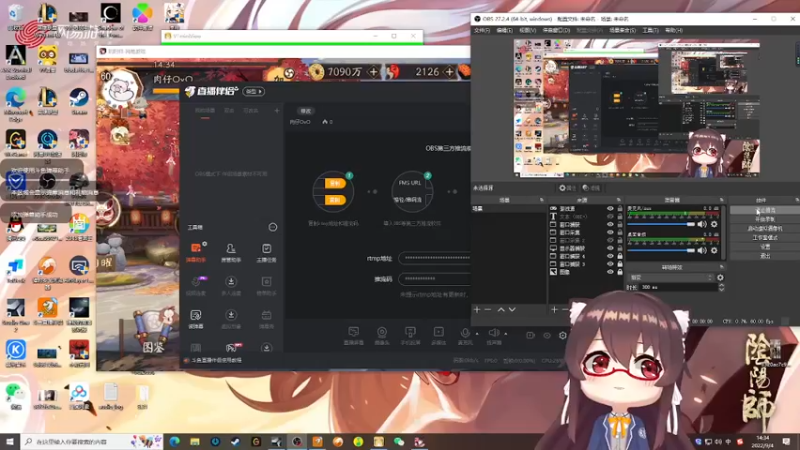This screenshot has height=450, width=800.
Task: Add a scene with plus icon
Action: point(477,310)
